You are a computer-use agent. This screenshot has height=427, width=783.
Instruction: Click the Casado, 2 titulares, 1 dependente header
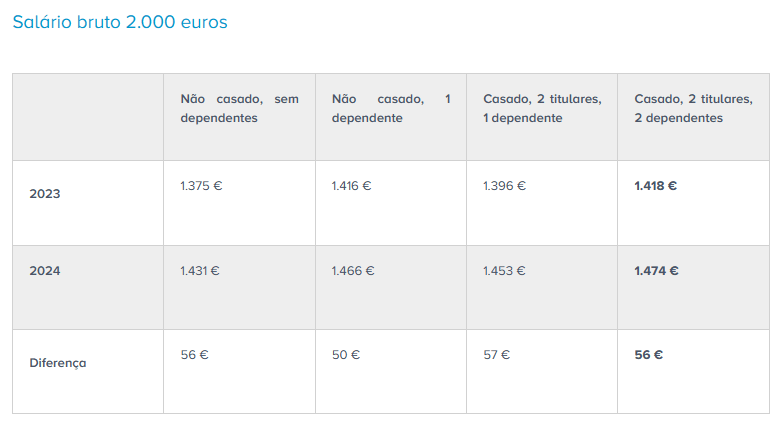pos(542,108)
